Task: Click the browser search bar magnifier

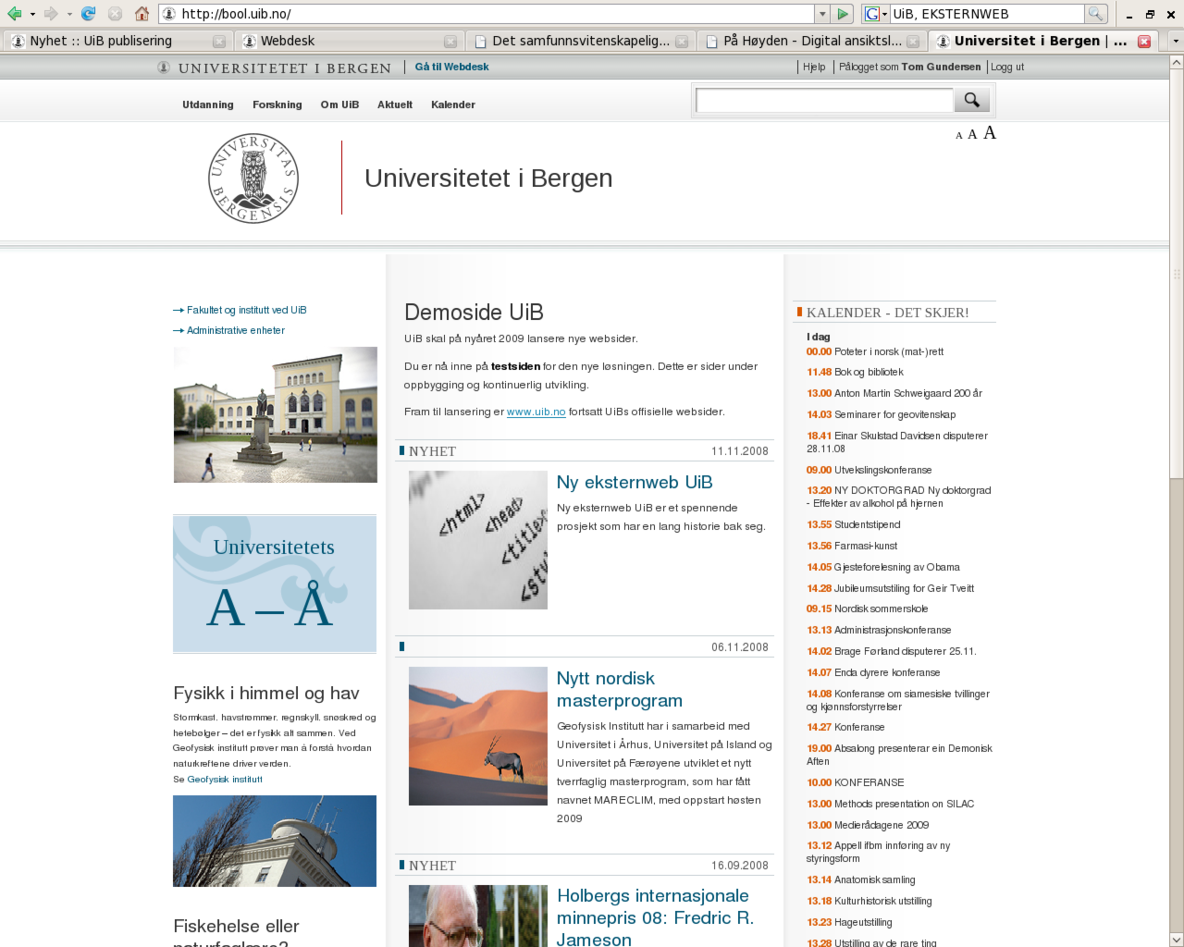Action: tap(1096, 14)
